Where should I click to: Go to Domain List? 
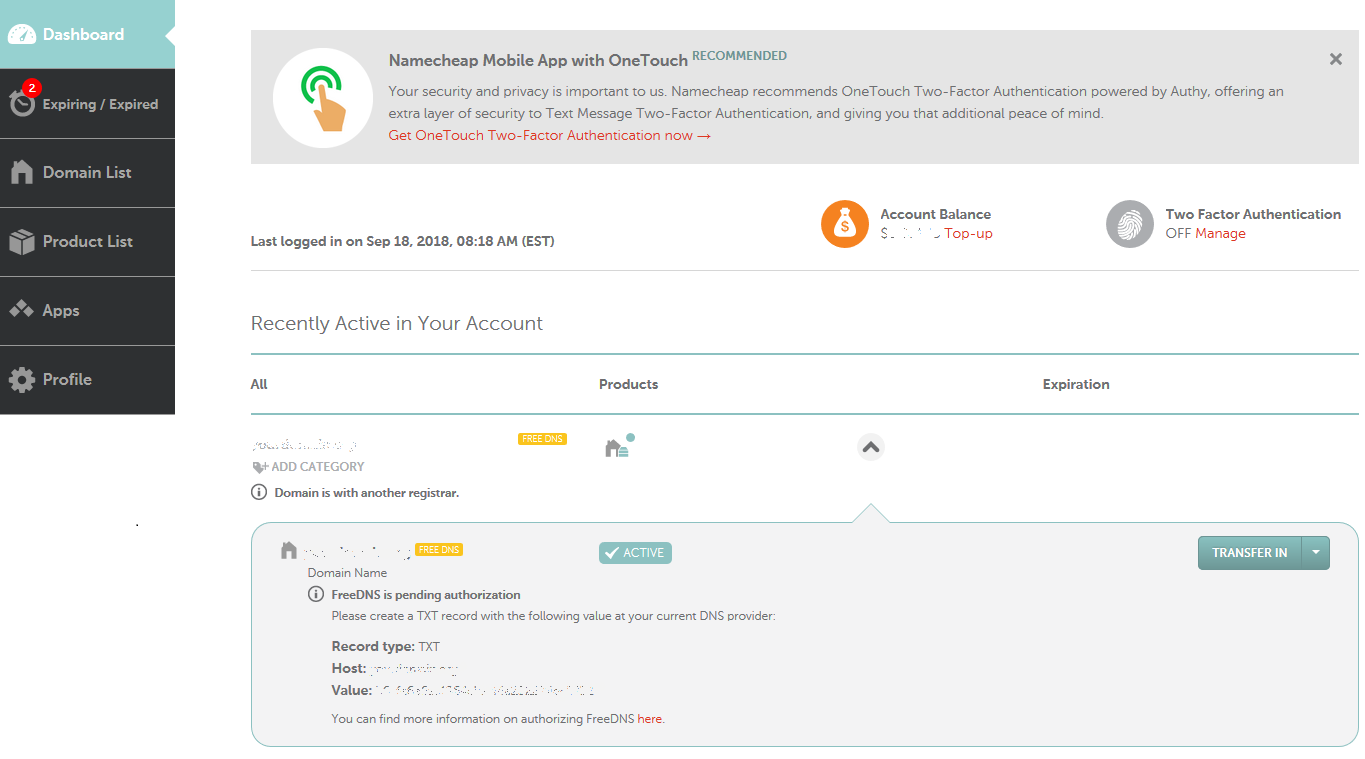click(x=87, y=173)
